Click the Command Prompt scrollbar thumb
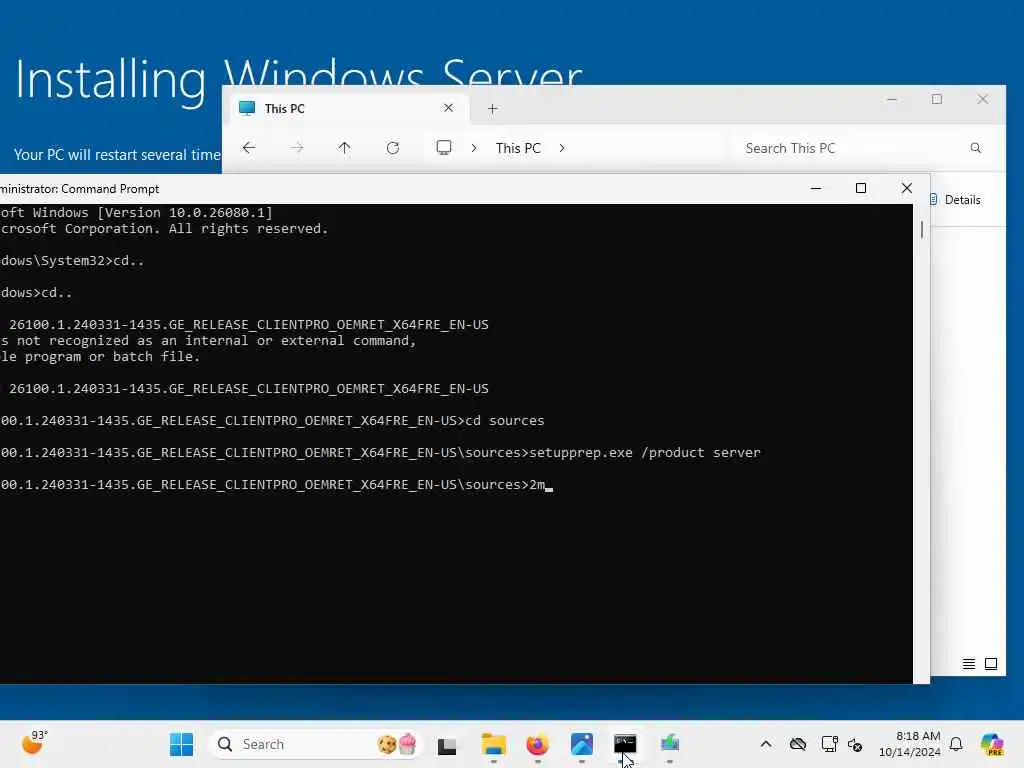The width and height of the screenshot is (1024, 768). pyautogui.click(x=921, y=230)
